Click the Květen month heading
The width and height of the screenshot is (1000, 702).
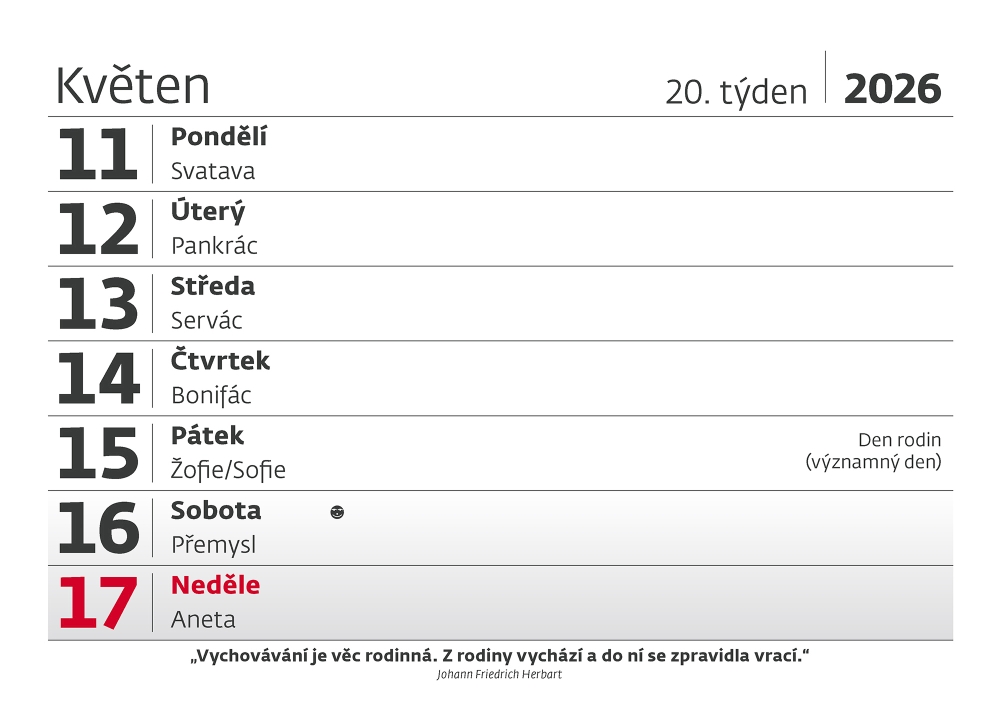click(x=133, y=86)
